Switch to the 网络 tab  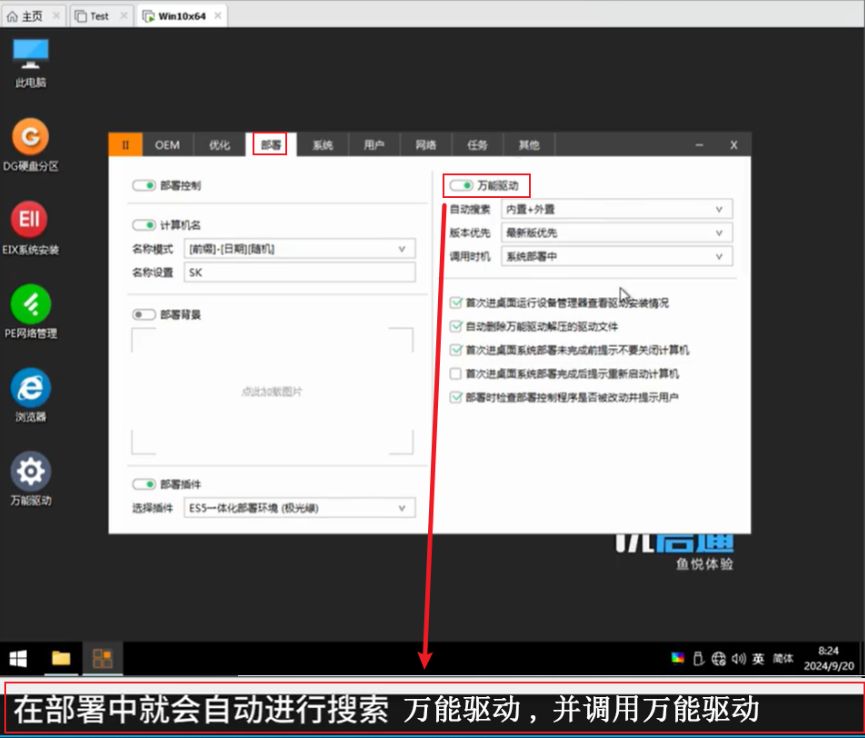point(426,145)
